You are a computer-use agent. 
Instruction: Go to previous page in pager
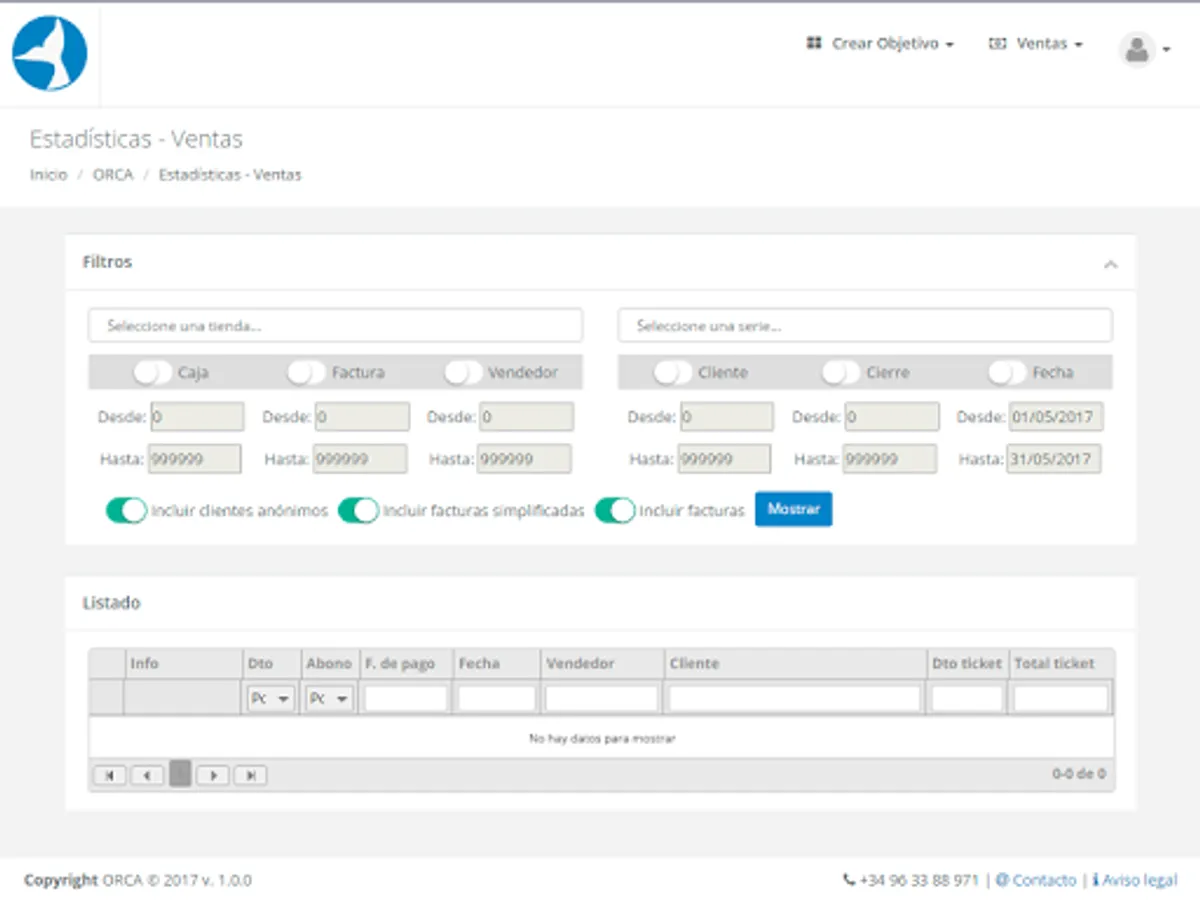(x=147, y=775)
